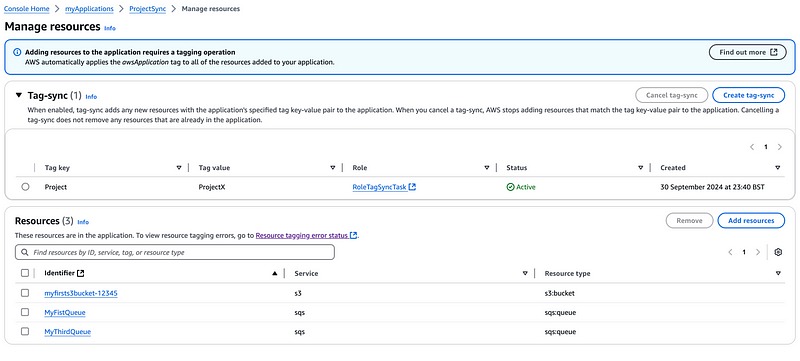This screenshot has width=800, height=361.
Task: Check the MyThirdQueue row checkbox
Action: pos(25,331)
